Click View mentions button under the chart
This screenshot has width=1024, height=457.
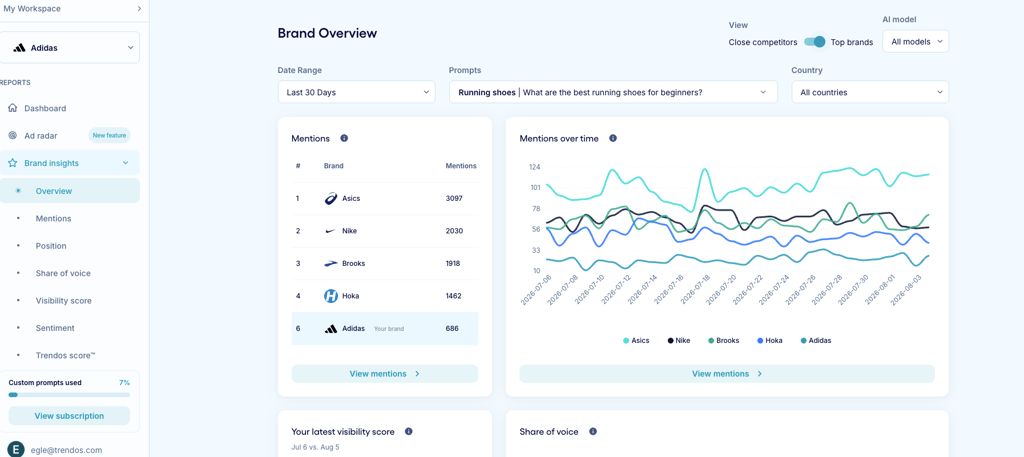click(727, 374)
